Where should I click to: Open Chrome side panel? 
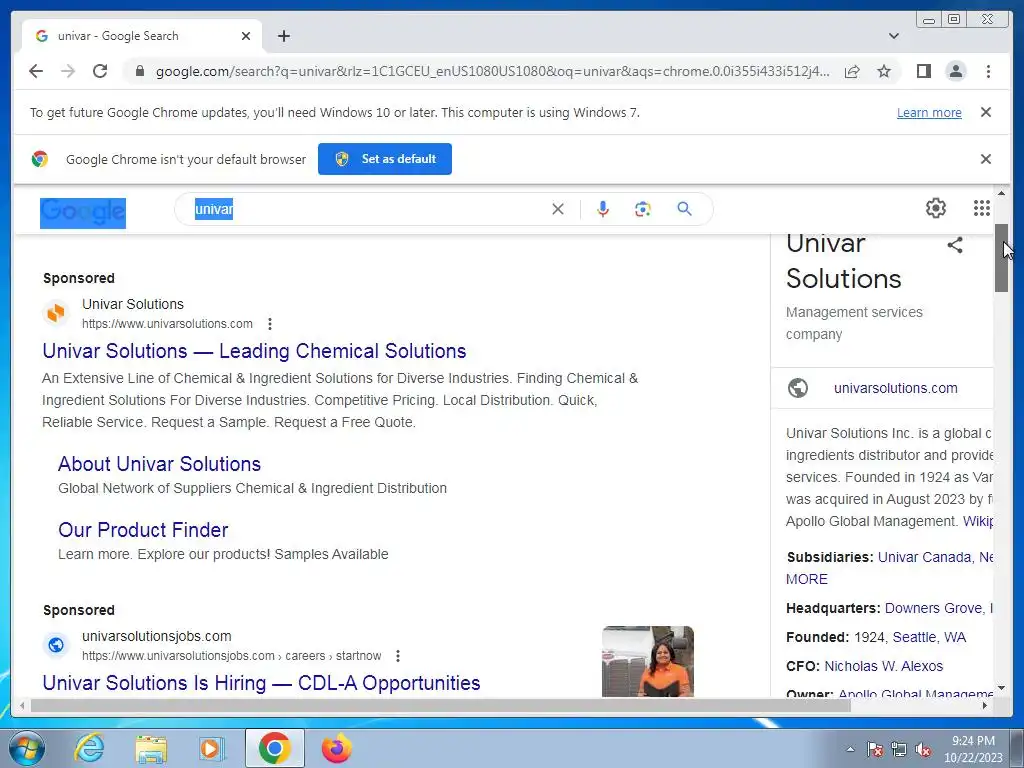pyautogui.click(x=923, y=71)
